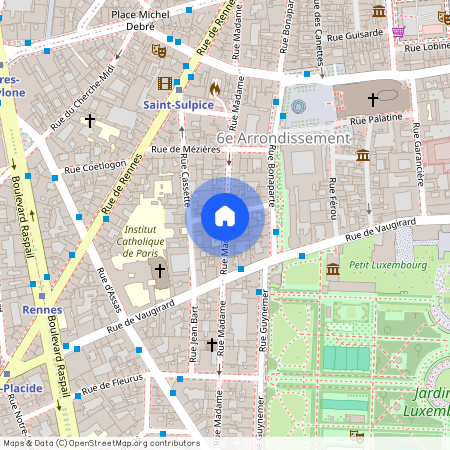Click the Rennes metro station marker
The height and width of the screenshot is (450, 450).
point(42,296)
